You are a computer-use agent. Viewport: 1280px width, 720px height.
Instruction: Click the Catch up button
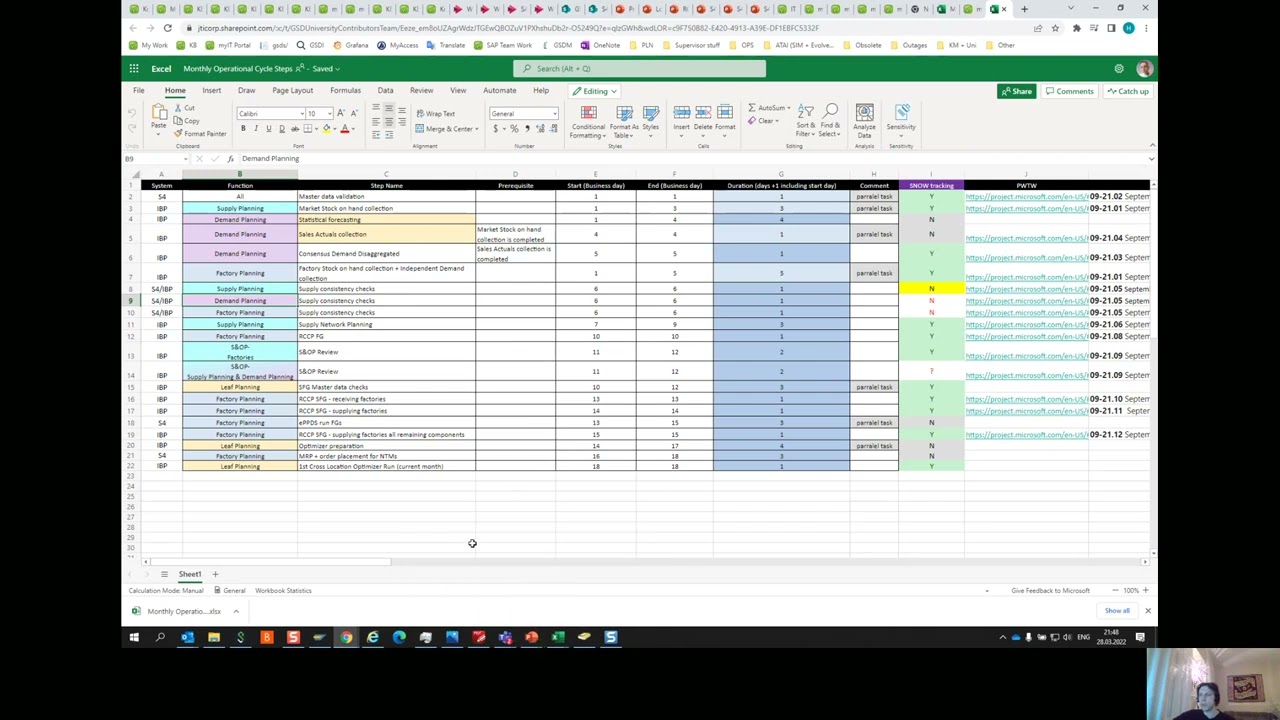[x=1128, y=91]
